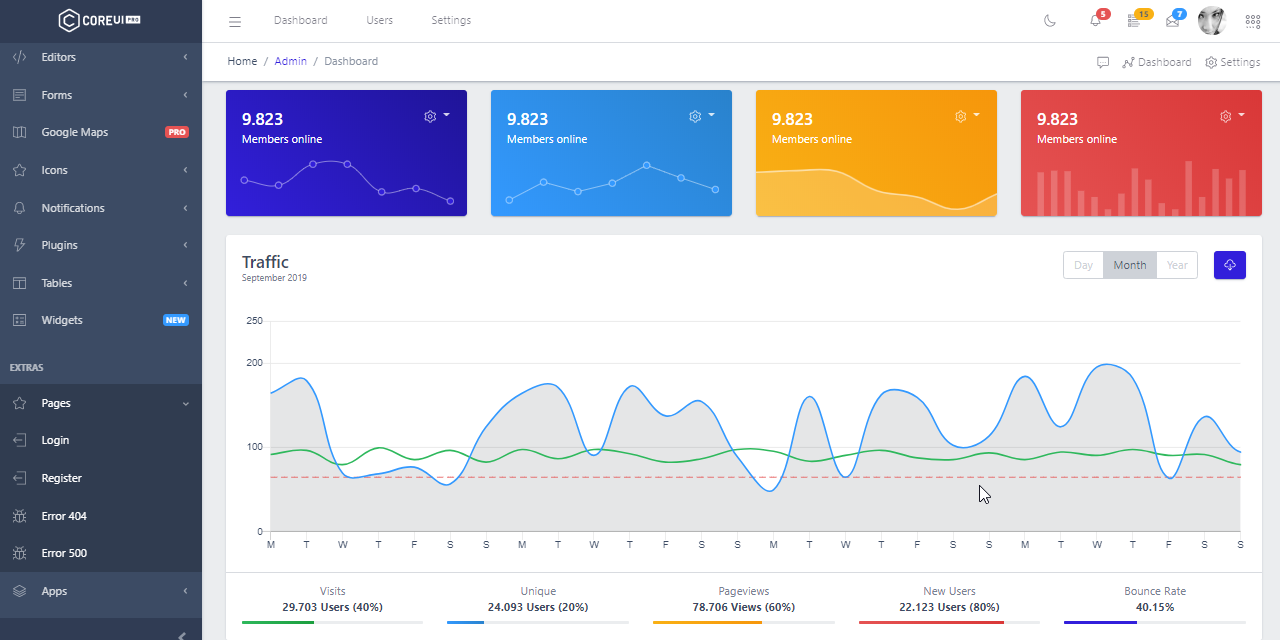
Task: Click the red card bar chart
Action: tap(1141, 188)
